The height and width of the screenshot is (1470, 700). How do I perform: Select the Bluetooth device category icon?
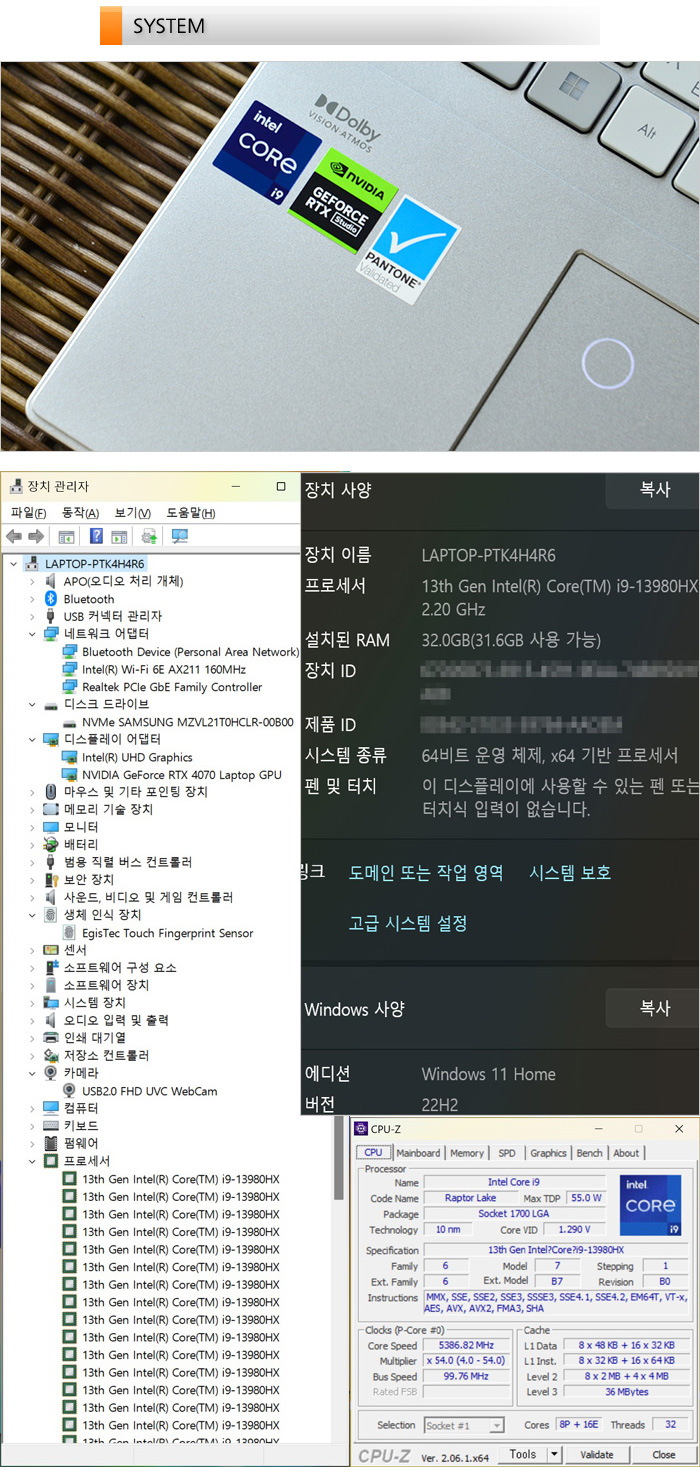(x=51, y=599)
